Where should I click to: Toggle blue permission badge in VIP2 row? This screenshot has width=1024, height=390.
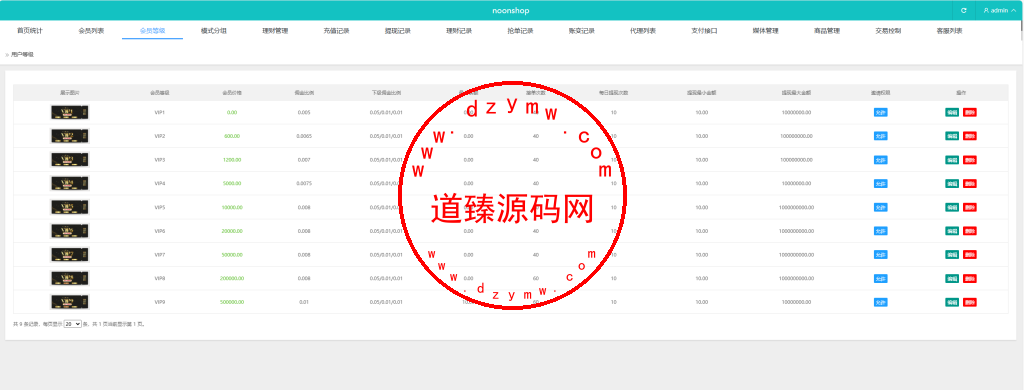click(x=880, y=136)
